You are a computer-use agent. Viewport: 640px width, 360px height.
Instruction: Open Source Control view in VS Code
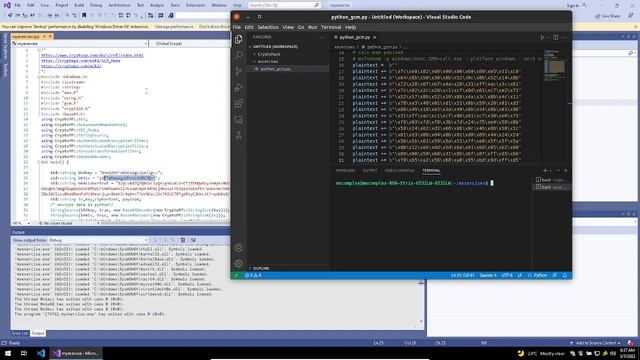click(x=239, y=71)
